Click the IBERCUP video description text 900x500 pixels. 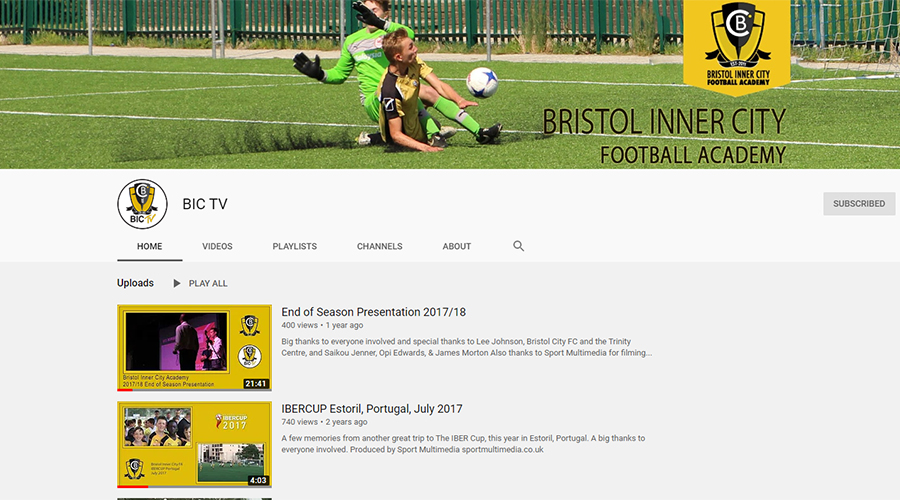click(x=463, y=444)
